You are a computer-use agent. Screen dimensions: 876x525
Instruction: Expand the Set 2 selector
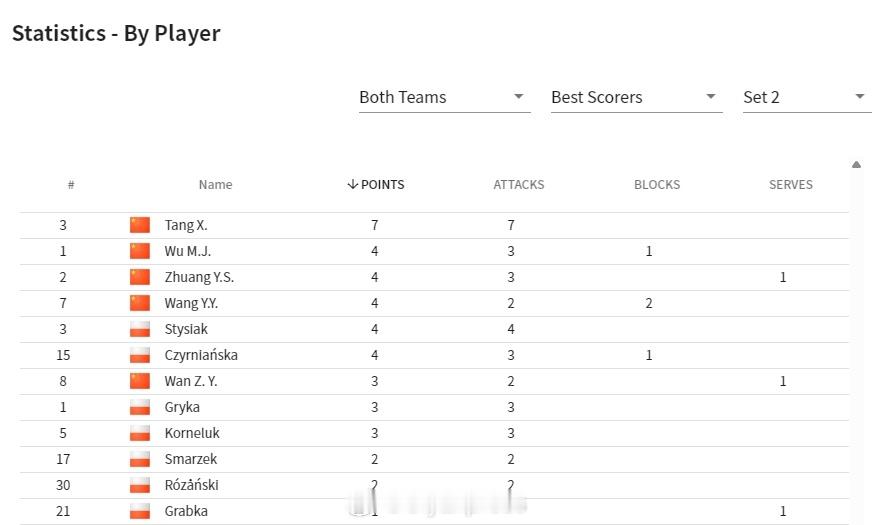click(x=807, y=97)
